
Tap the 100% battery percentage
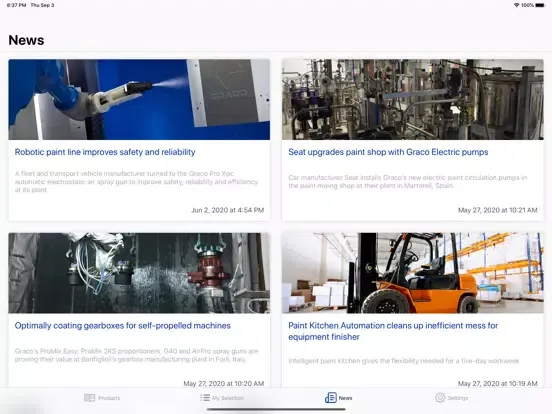pyautogui.click(x=527, y=5)
